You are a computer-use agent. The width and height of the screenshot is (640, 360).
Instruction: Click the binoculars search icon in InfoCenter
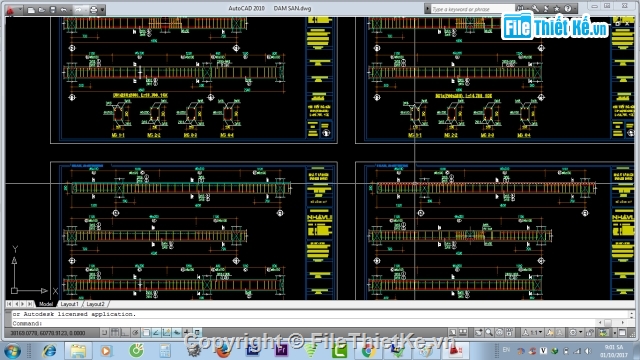[521, 8]
